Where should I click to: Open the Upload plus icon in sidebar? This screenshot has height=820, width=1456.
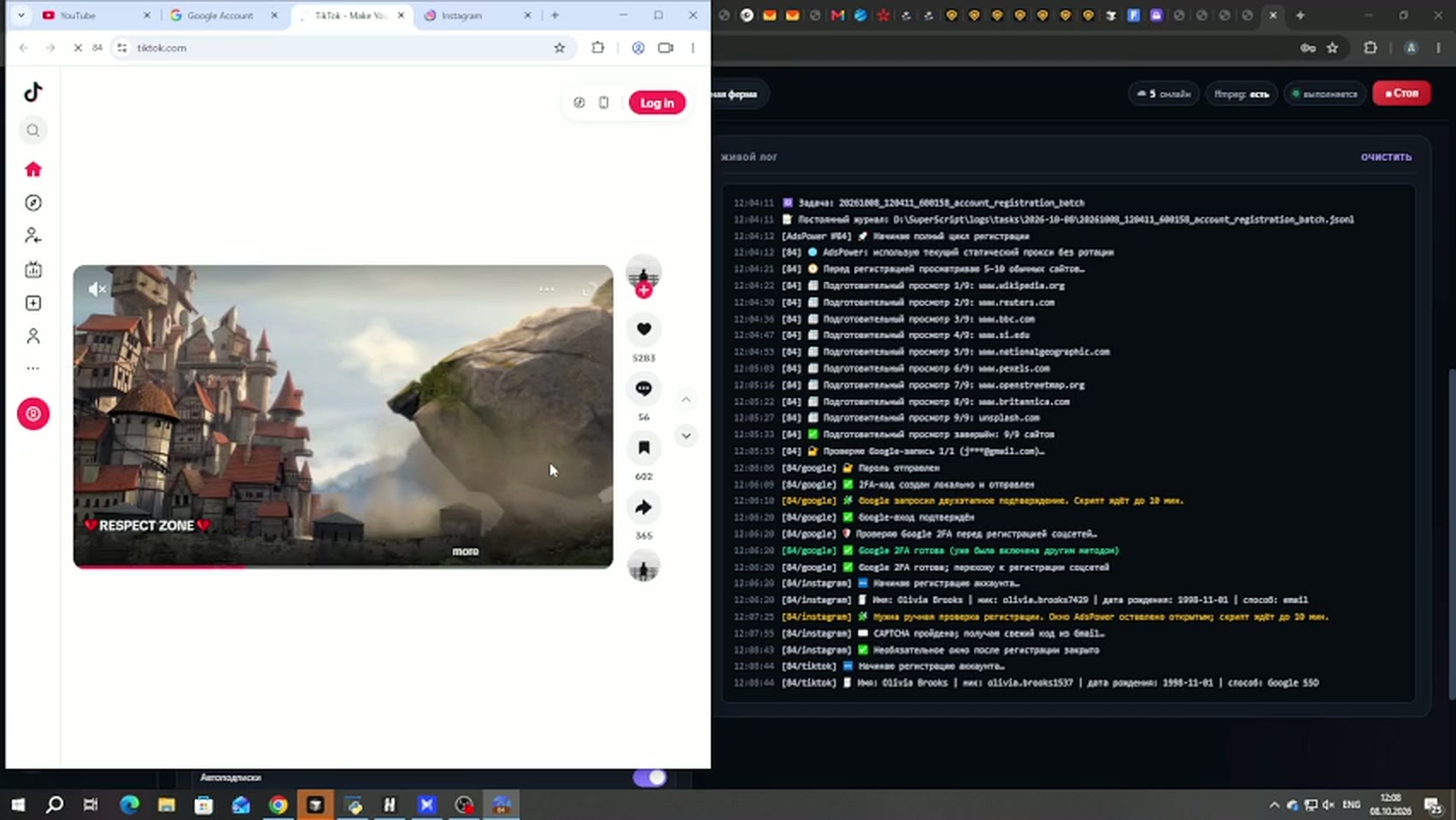[x=33, y=303]
